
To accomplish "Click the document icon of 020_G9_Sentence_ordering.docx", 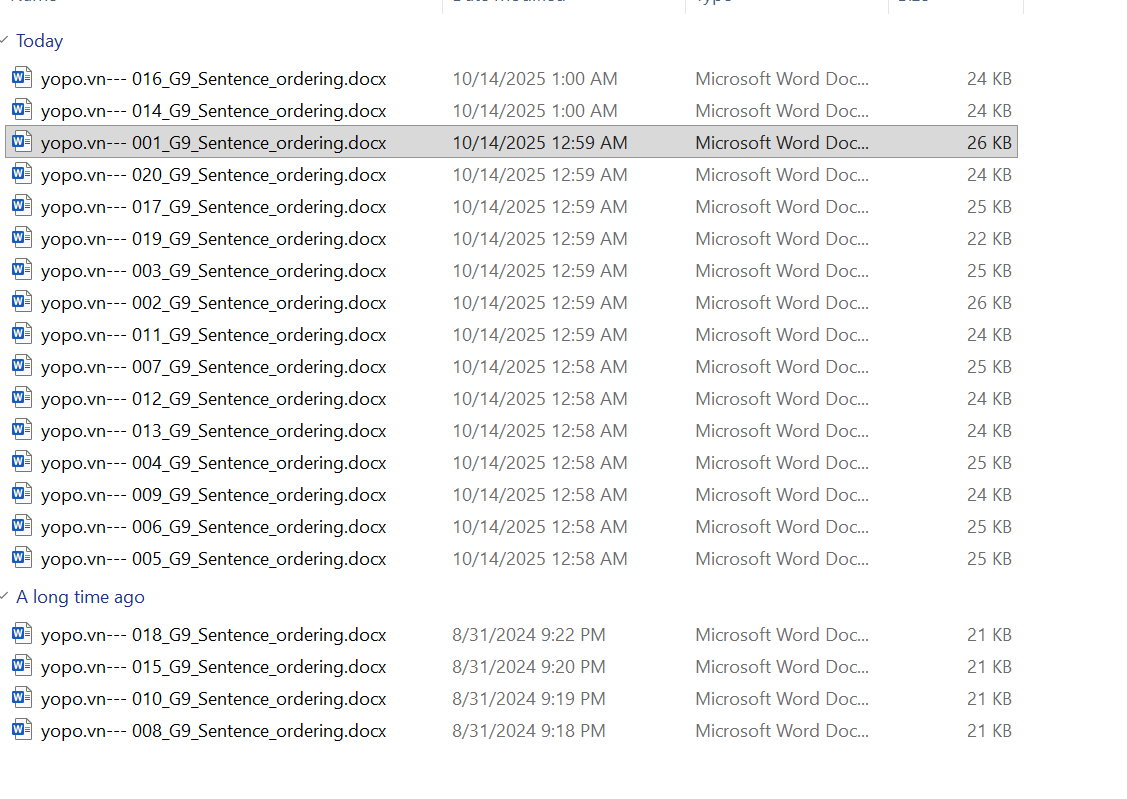I will pyautogui.click(x=22, y=174).
